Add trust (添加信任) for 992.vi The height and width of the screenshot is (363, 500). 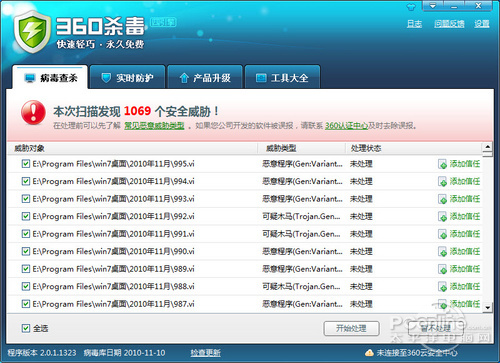coord(465,216)
